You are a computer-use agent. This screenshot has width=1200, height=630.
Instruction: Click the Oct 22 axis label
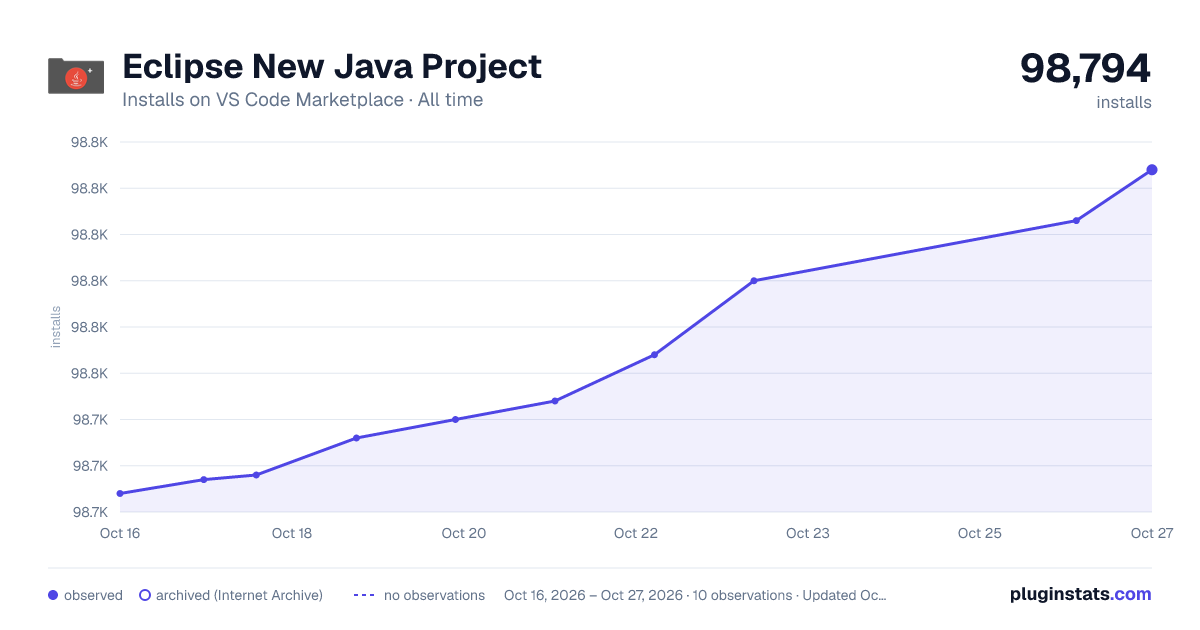pyautogui.click(x=636, y=533)
